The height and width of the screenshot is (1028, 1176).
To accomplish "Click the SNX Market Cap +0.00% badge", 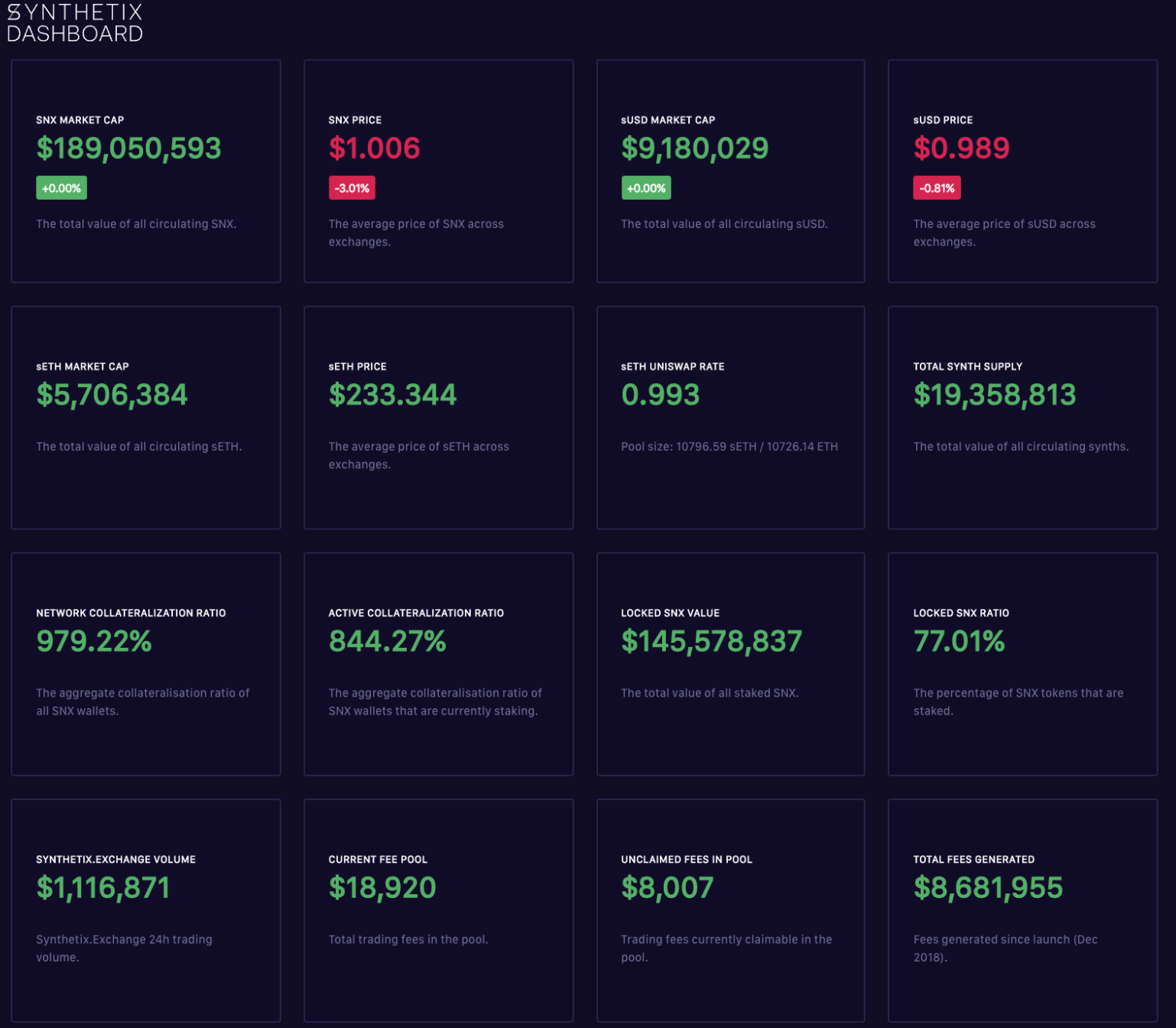I will pyautogui.click(x=61, y=188).
